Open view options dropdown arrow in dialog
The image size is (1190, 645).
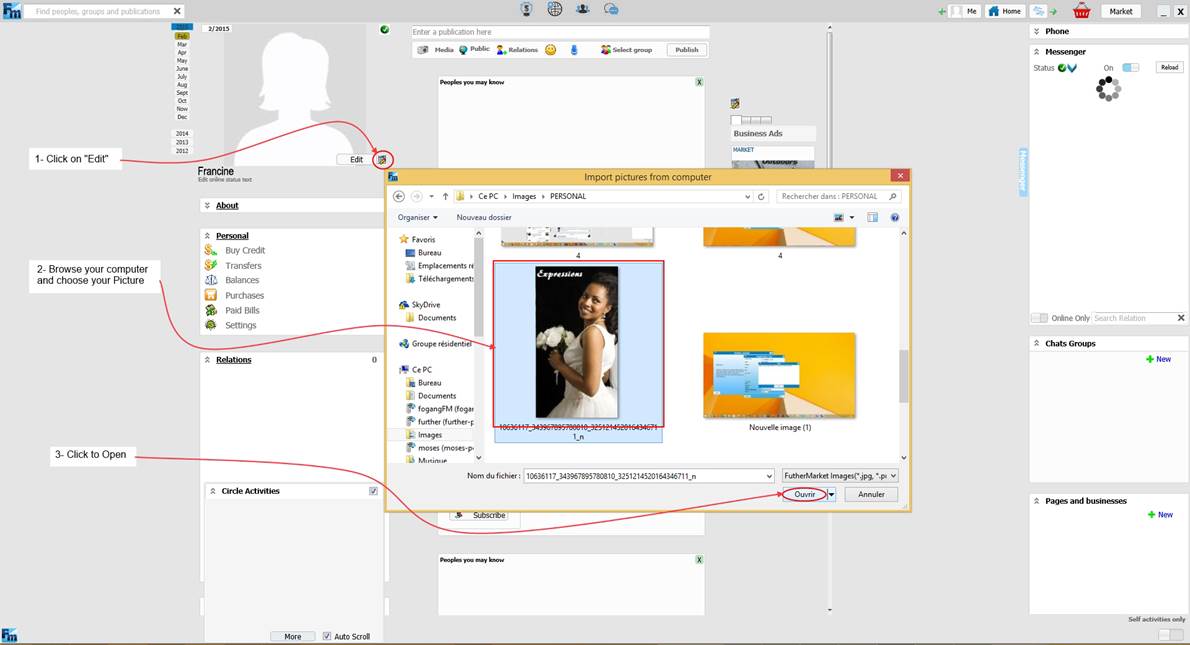pos(852,218)
